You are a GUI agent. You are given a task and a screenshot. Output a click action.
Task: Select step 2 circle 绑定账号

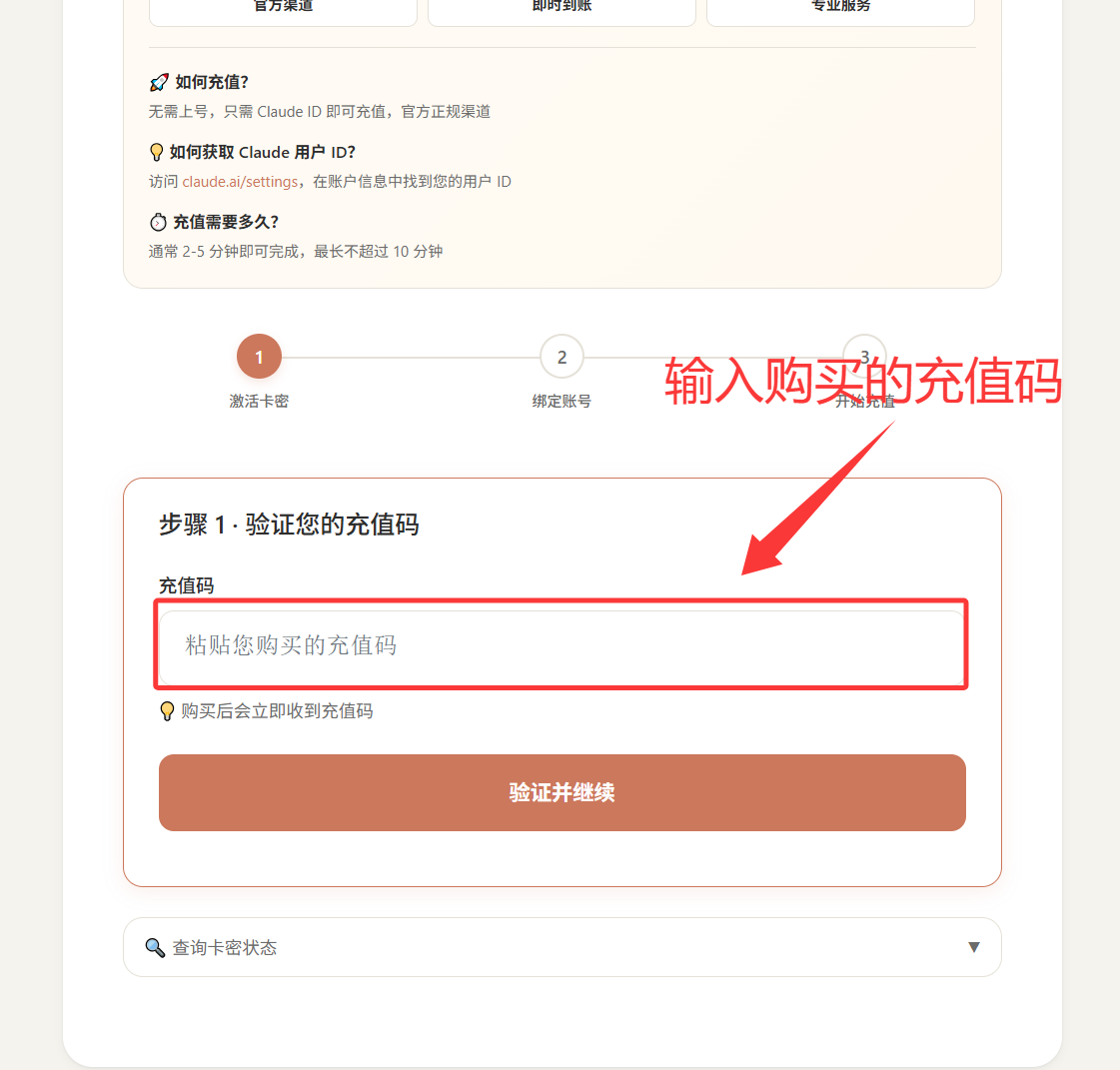[x=562, y=357]
